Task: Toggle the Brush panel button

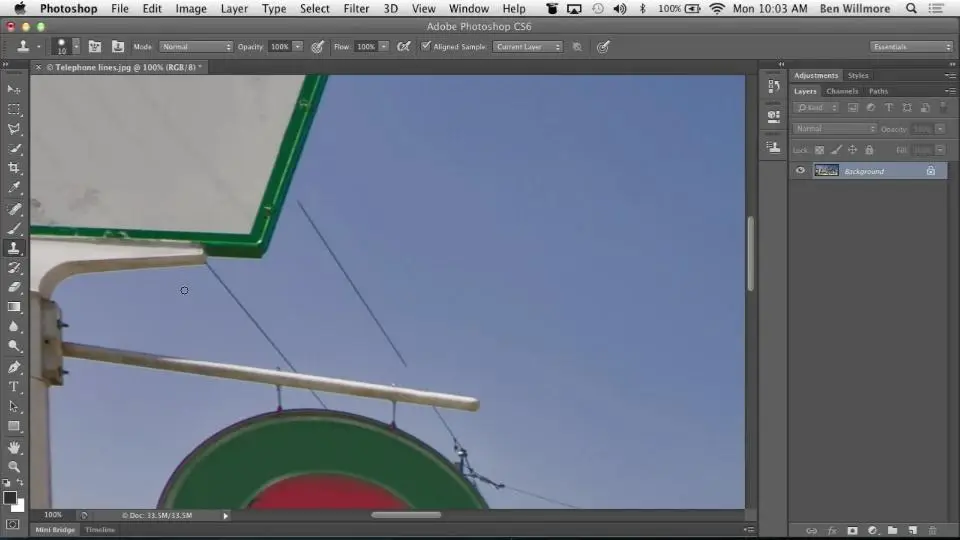Action: [x=94, y=47]
